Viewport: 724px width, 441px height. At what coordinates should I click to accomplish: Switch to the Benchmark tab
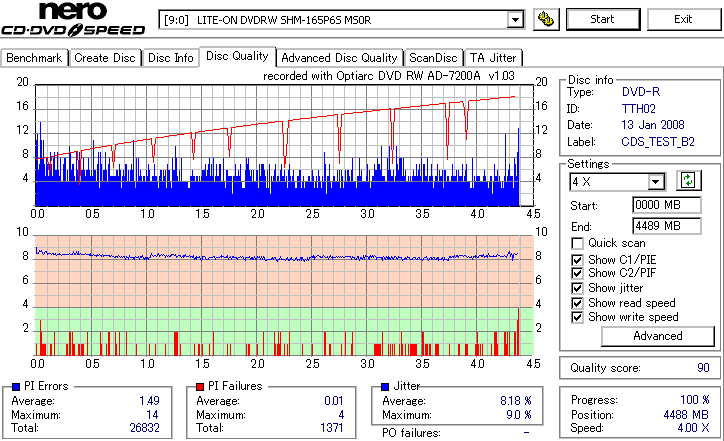click(x=34, y=58)
